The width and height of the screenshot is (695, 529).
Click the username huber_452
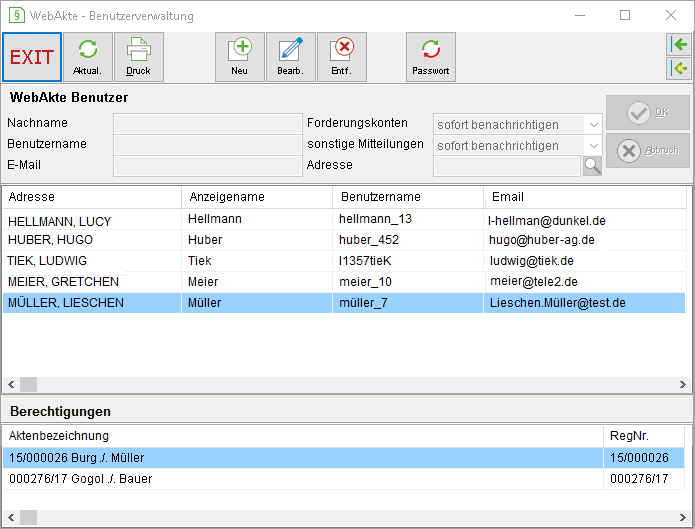369,240
